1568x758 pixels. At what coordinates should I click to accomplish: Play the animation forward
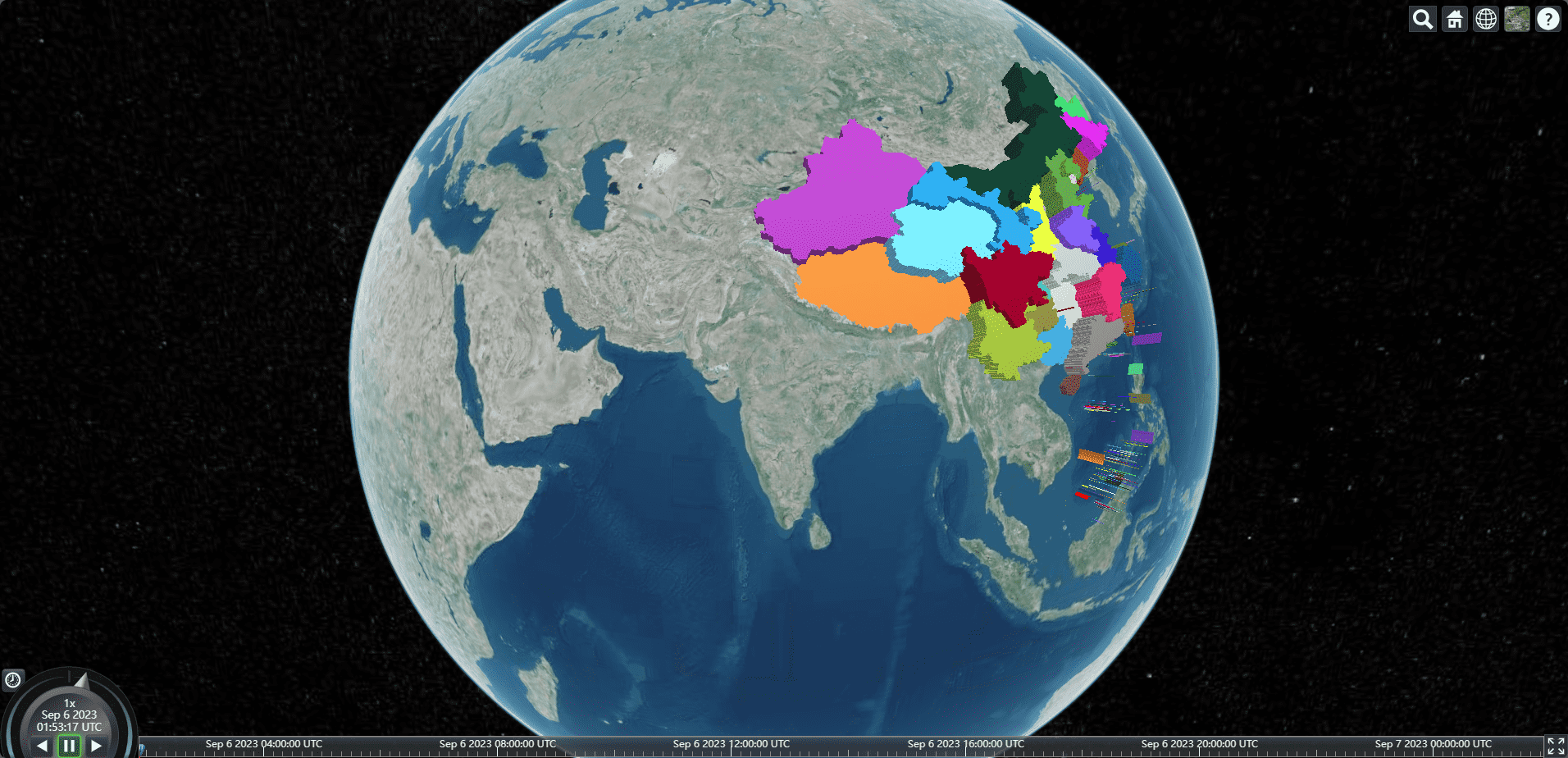pos(96,746)
